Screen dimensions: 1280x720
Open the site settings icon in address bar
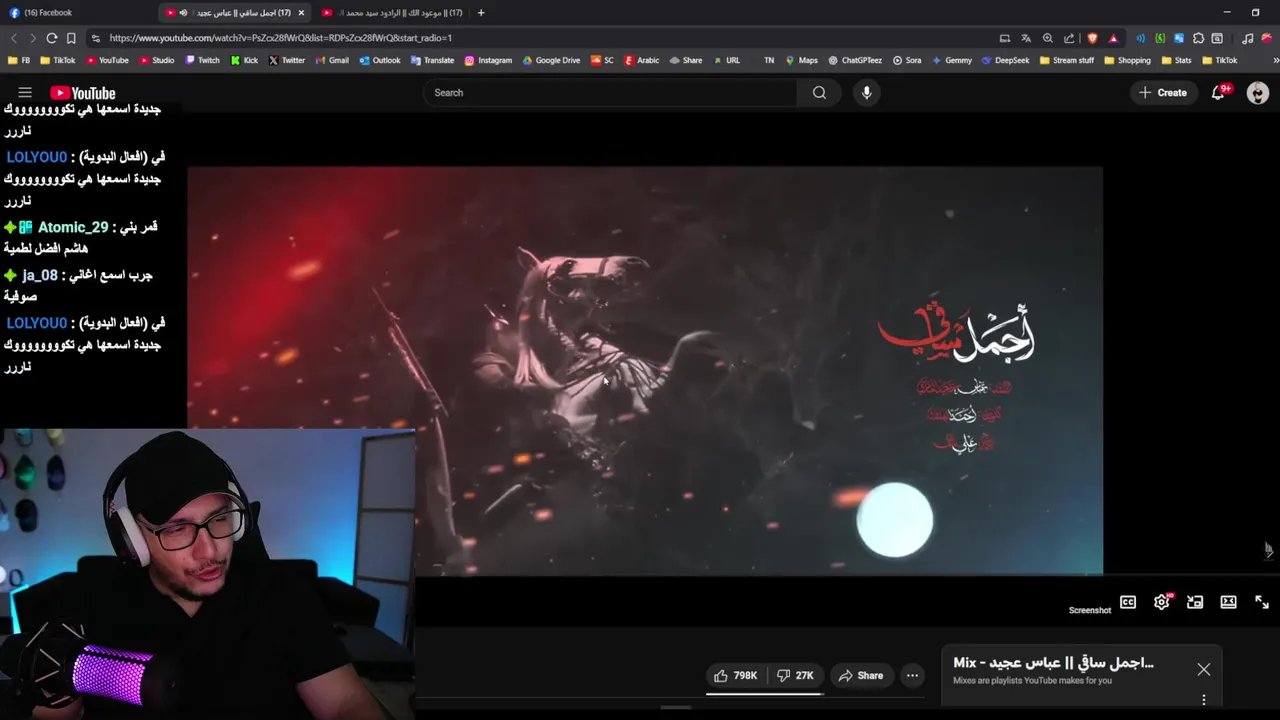pos(95,38)
